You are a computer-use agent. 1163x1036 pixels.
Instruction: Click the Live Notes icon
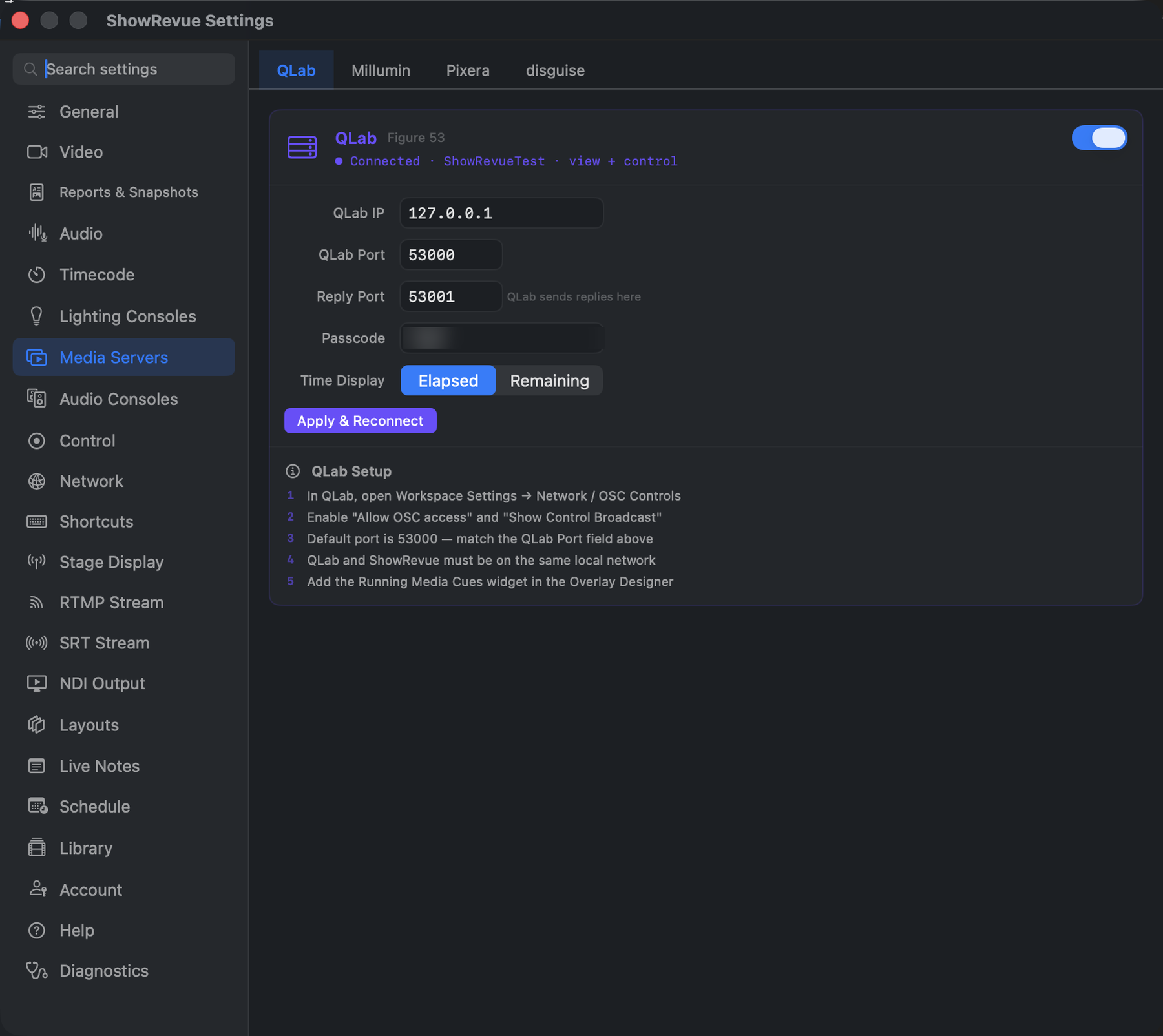pyautogui.click(x=37, y=766)
